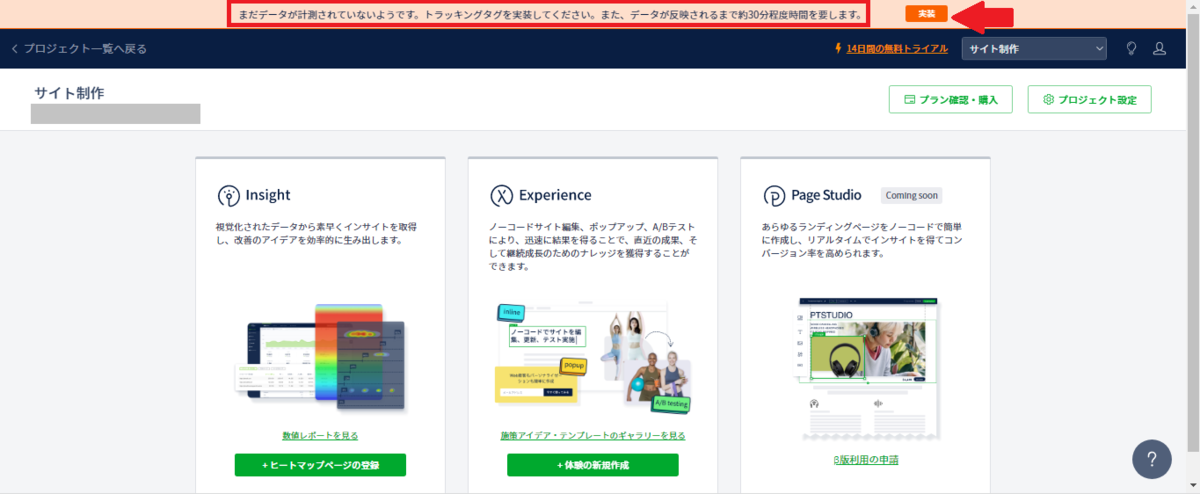Image resolution: width=1200 pixels, height=494 pixels.
Task: Click the orange 実装 button in banner
Action: [926, 14]
